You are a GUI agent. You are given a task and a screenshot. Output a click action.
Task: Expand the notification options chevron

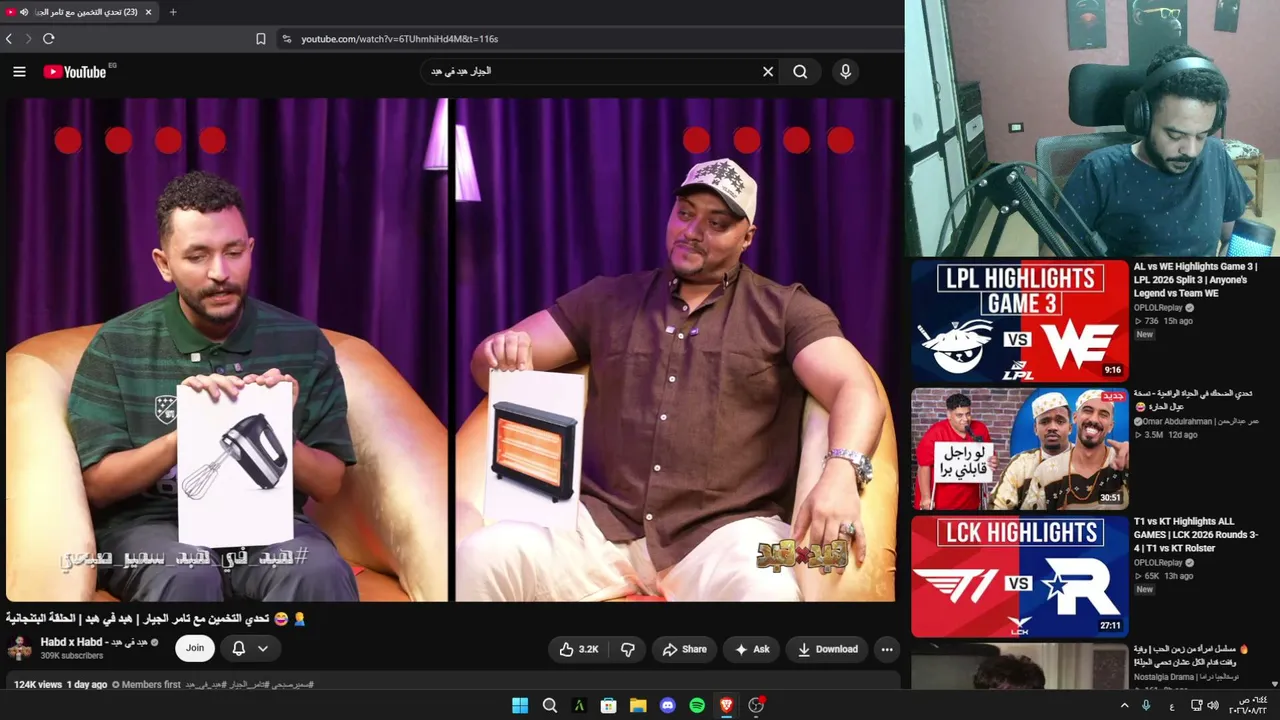pyautogui.click(x=263, y=648)
